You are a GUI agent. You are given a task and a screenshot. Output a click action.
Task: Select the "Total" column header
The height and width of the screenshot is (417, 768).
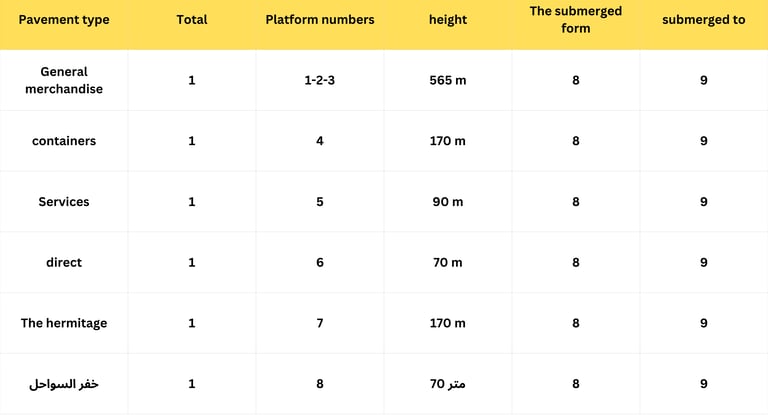(x=192, y=20)
